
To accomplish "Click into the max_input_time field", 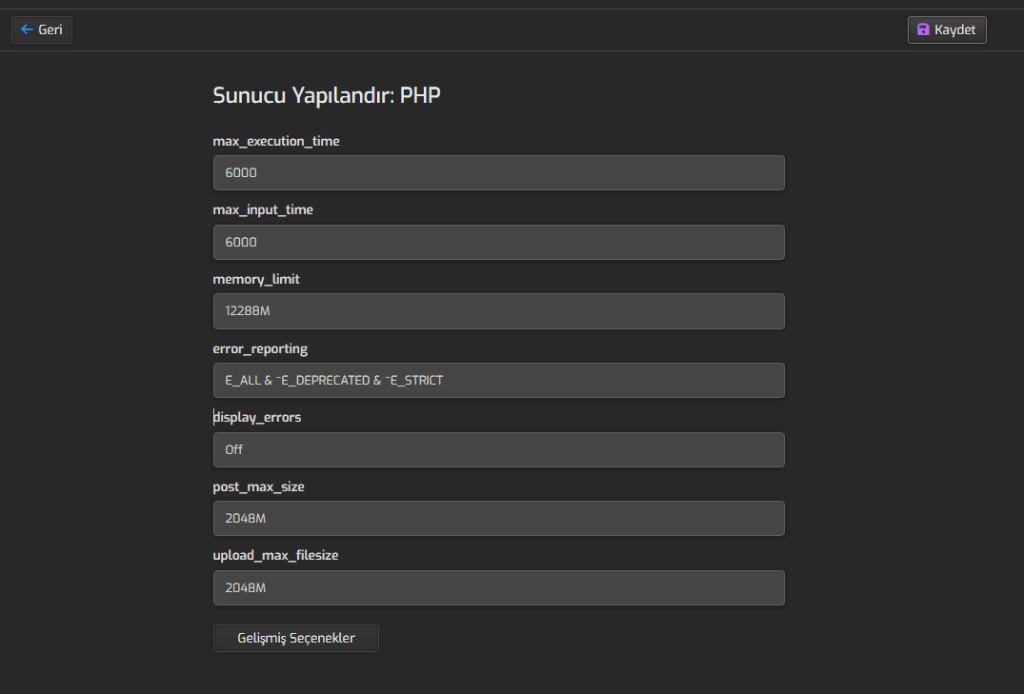I will point(498,242).
